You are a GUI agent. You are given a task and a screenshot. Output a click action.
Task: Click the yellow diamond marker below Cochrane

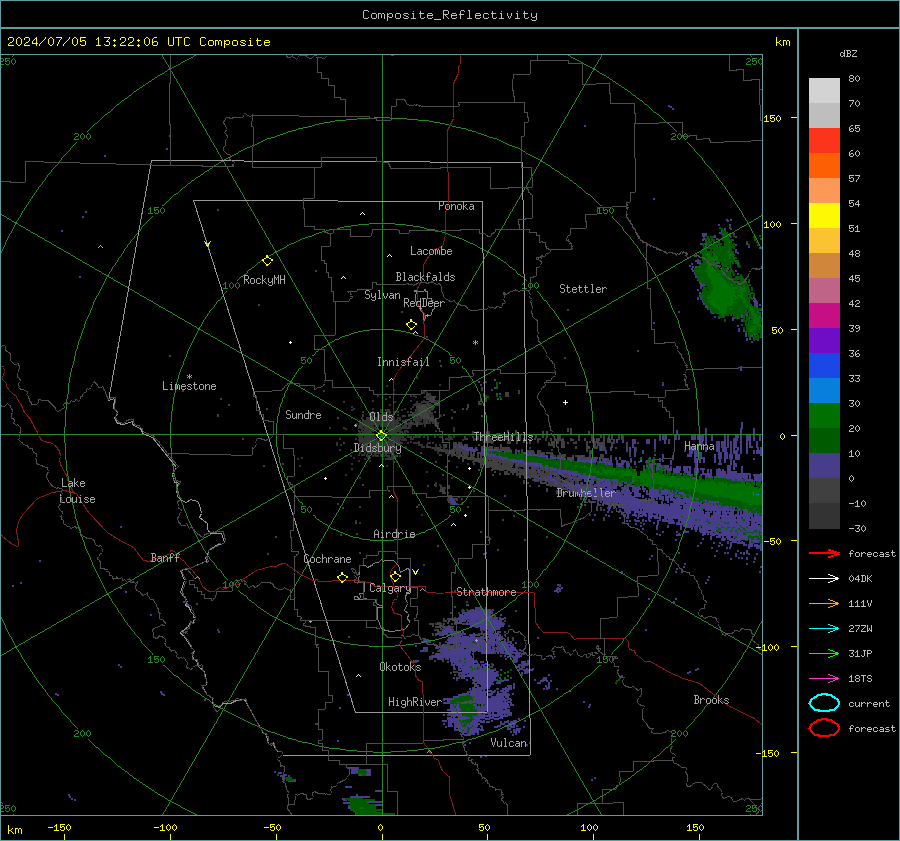342,578
